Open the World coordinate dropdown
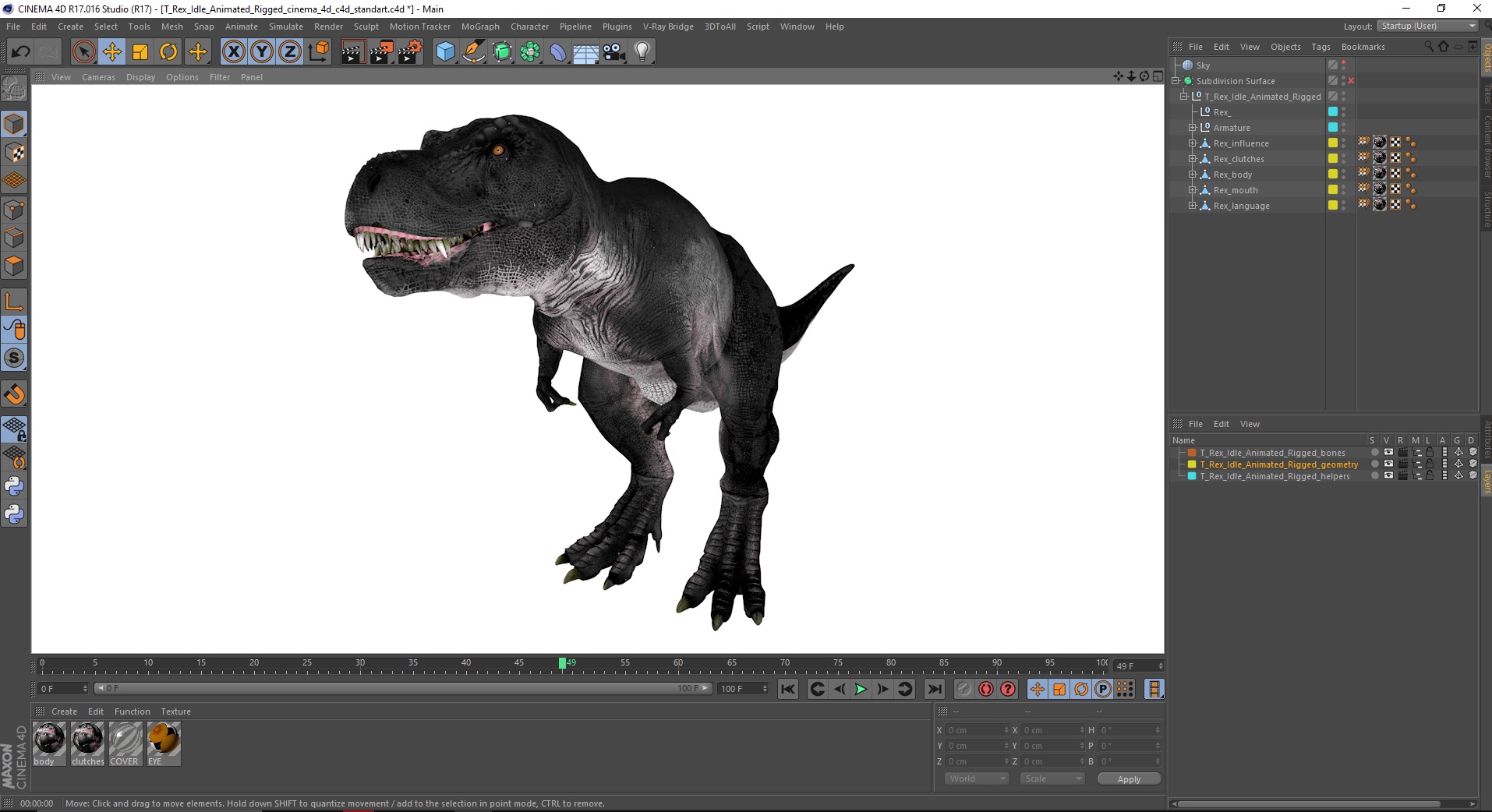The width and height of the screenshot is (1492, 812). [x=977, y=778]
